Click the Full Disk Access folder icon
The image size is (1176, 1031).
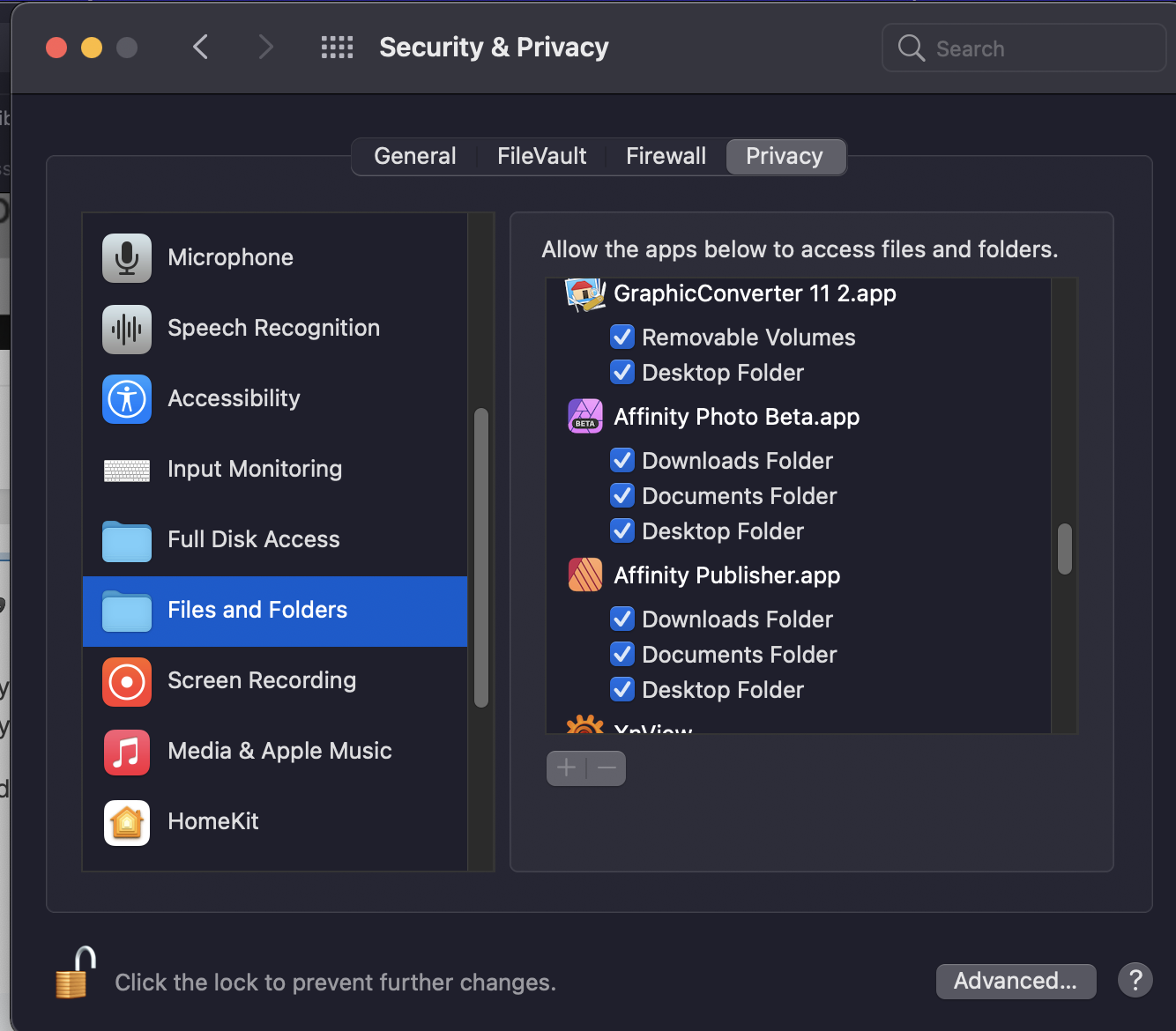(127, 540)
